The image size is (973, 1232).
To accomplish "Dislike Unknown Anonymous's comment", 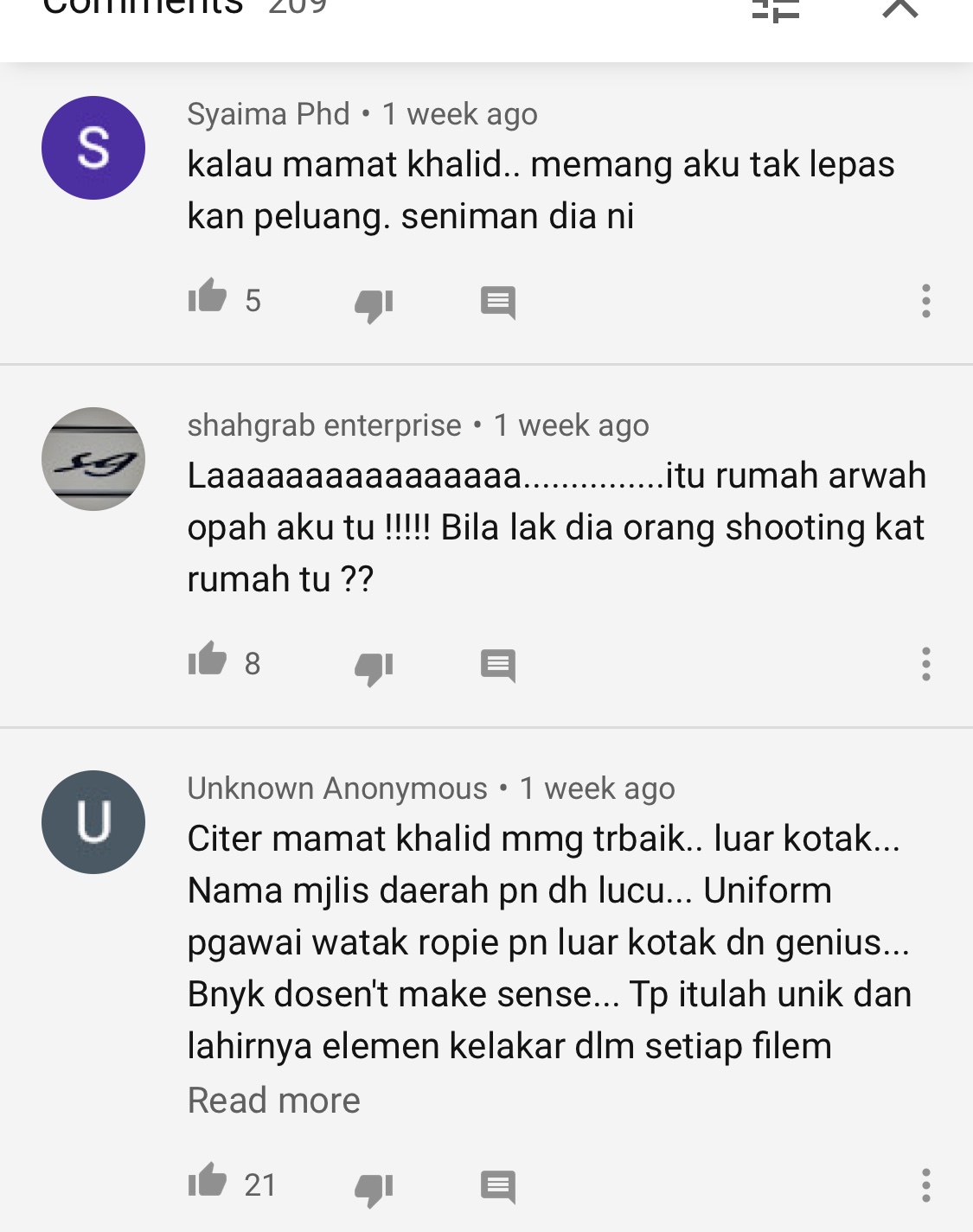I will tap(374, 1189).
